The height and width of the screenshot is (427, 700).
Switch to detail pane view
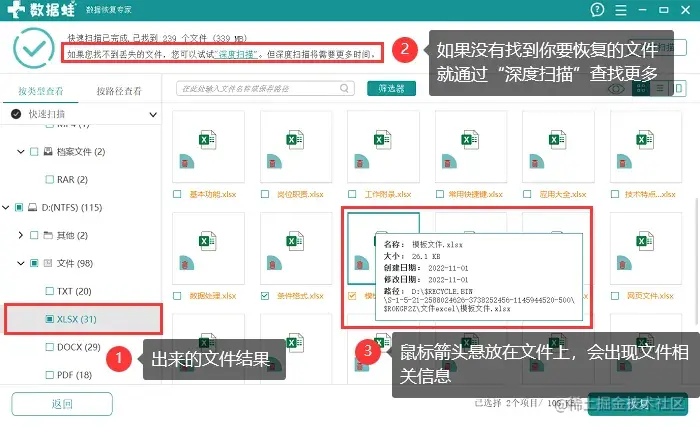(678, 88)
